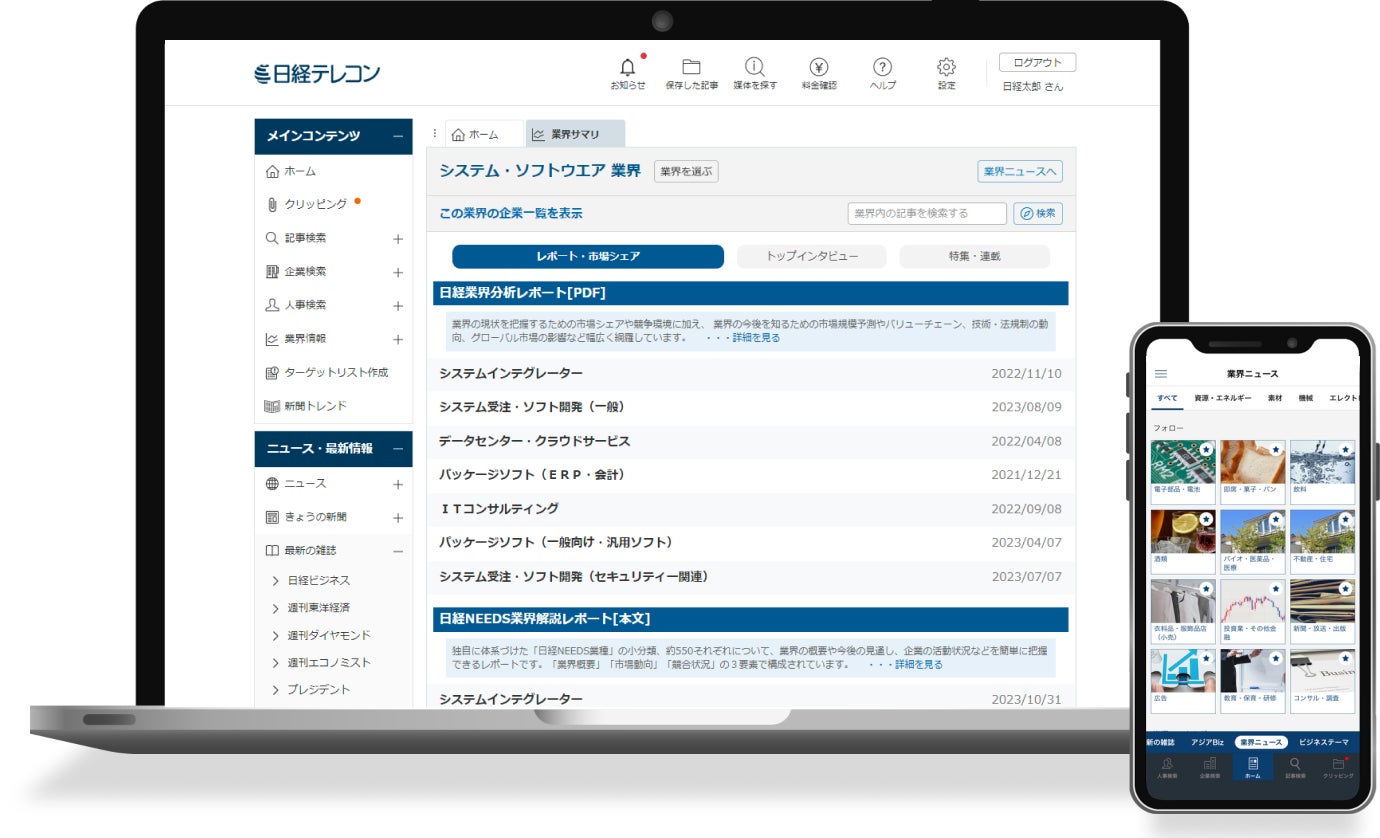Toggle follow star on 電子部品・電池 card
The image size is (1380, 838).
tap(1206, 451)
